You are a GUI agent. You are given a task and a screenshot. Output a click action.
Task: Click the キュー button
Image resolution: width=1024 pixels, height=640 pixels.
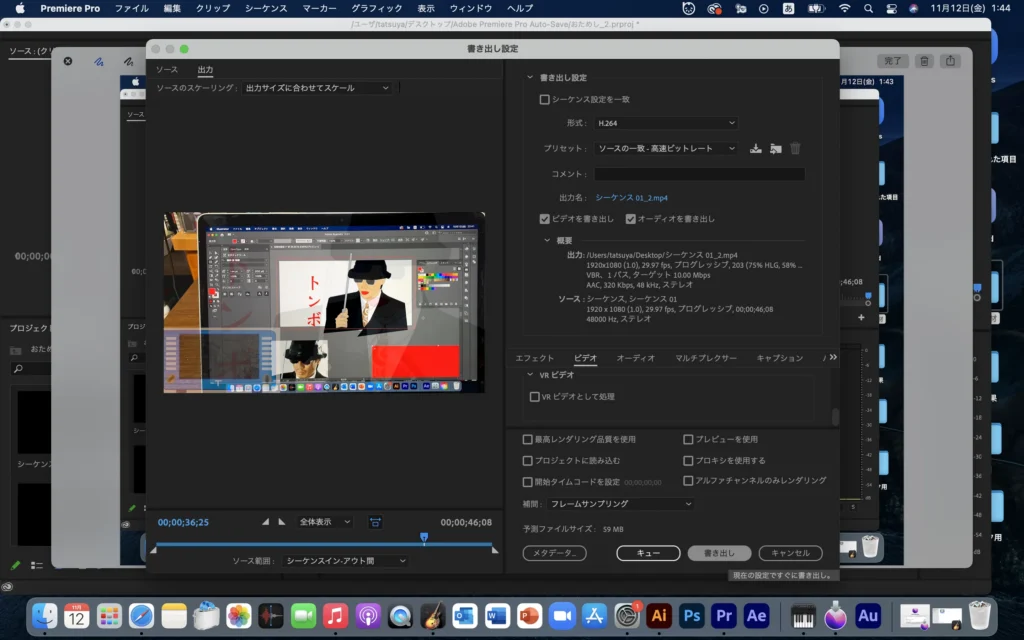click(648, 553)
